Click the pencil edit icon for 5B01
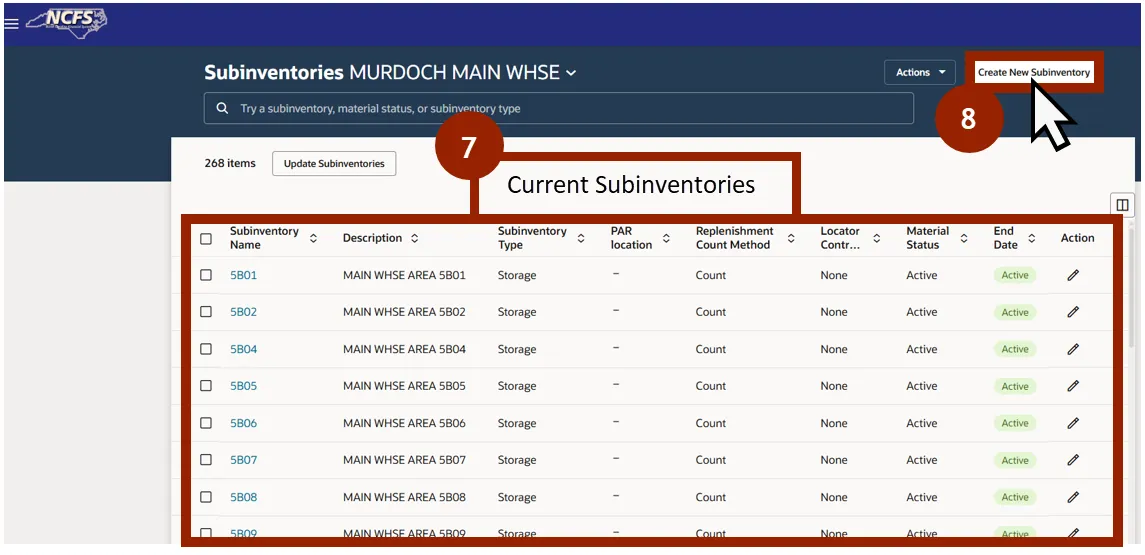 [x=1073, y=275]
